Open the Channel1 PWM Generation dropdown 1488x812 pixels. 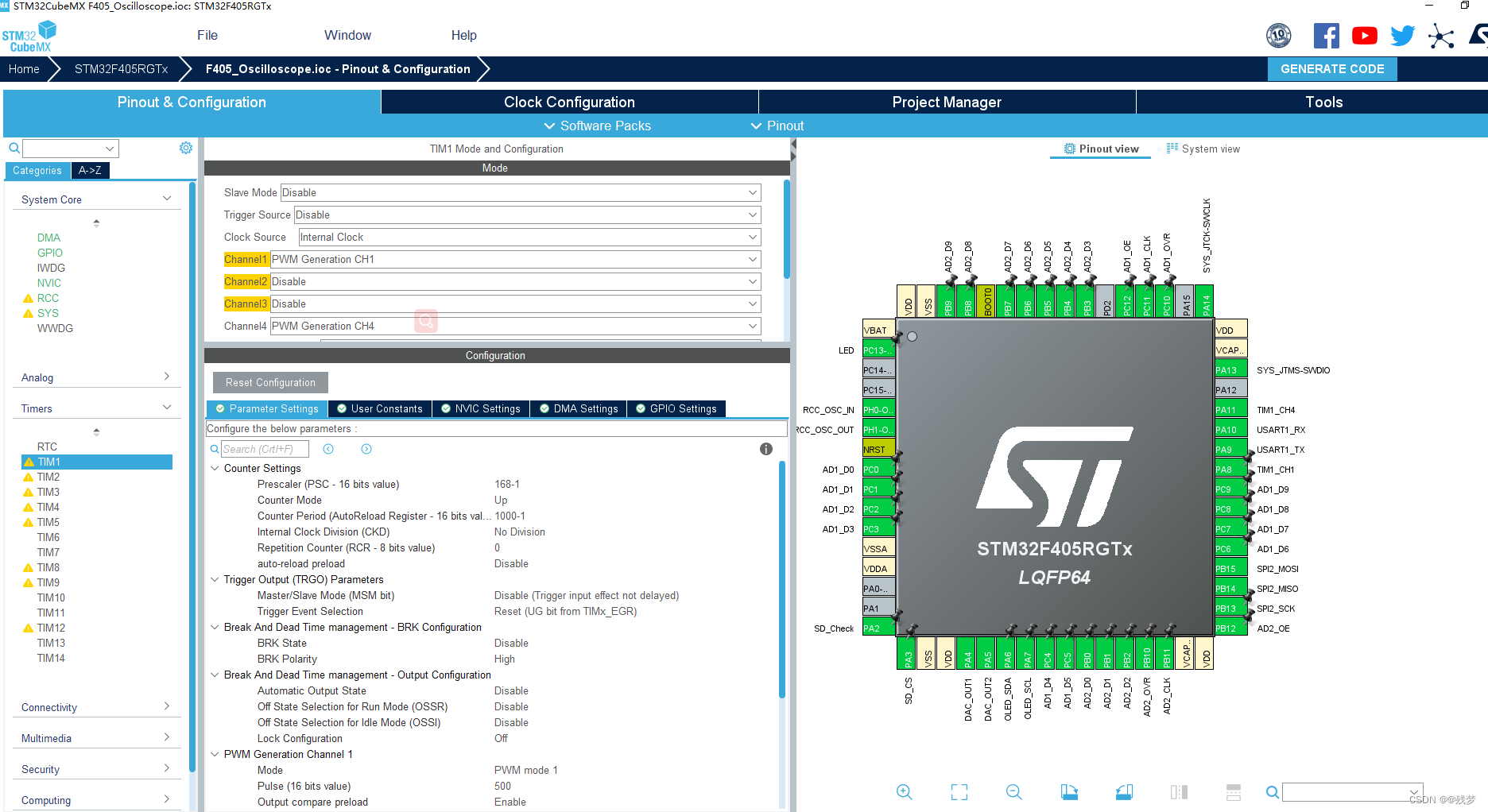(x=515, y=260)
